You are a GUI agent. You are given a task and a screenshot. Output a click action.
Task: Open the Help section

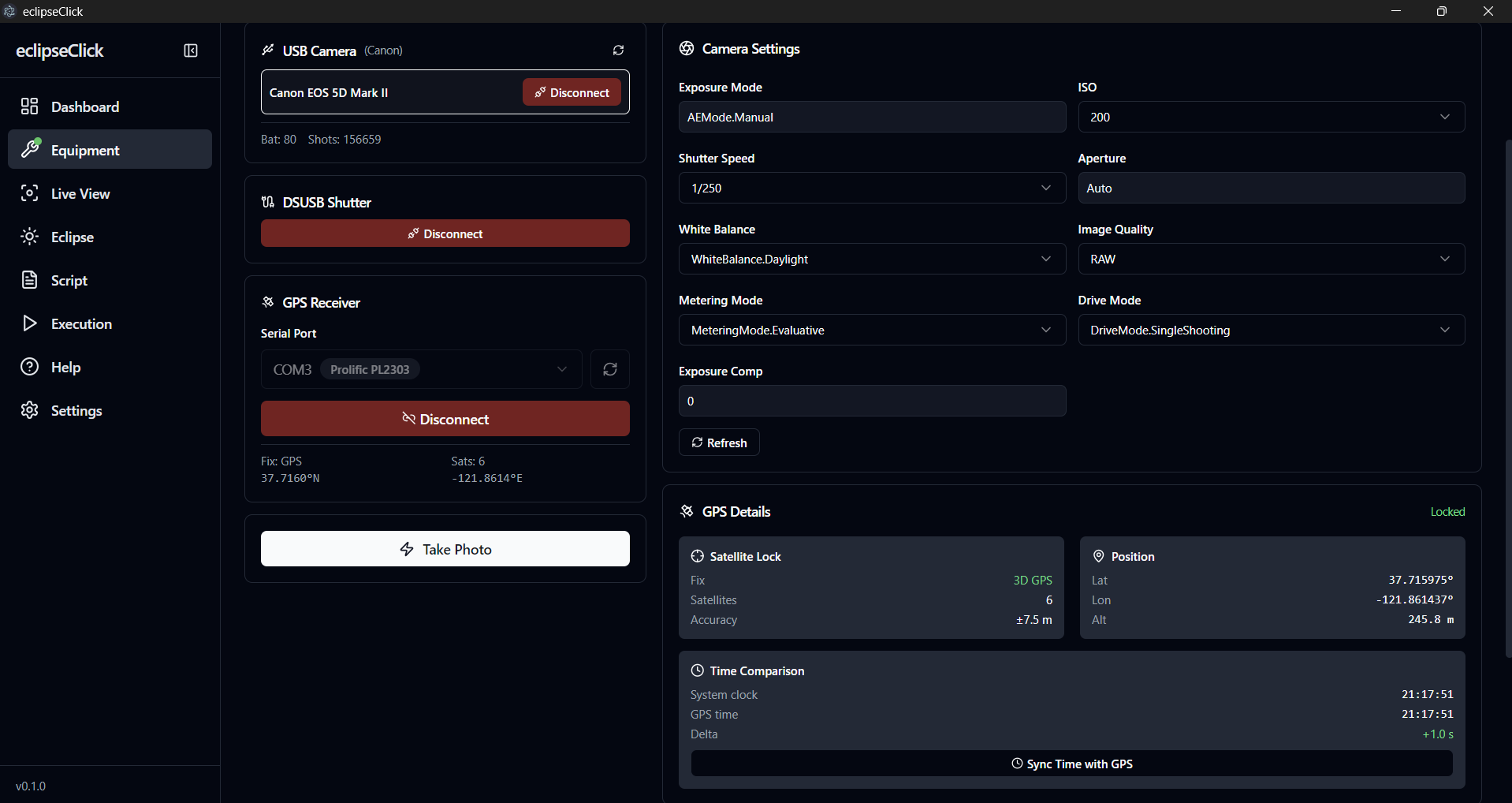65,367
